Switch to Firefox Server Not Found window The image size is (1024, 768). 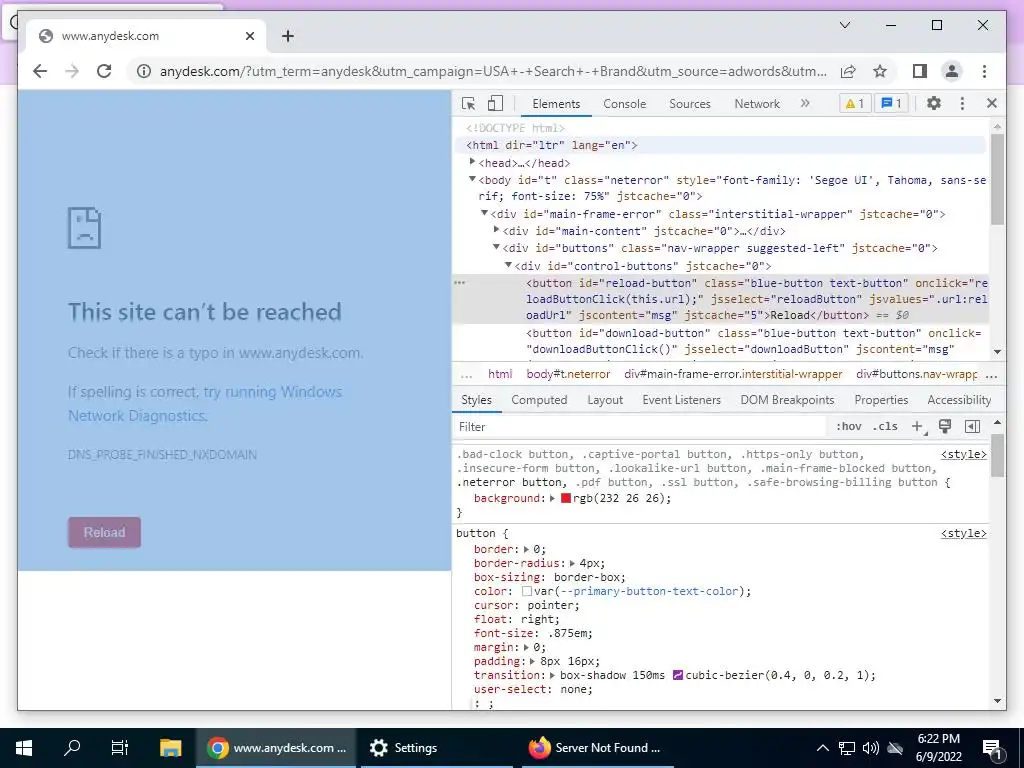click(596, 748)
